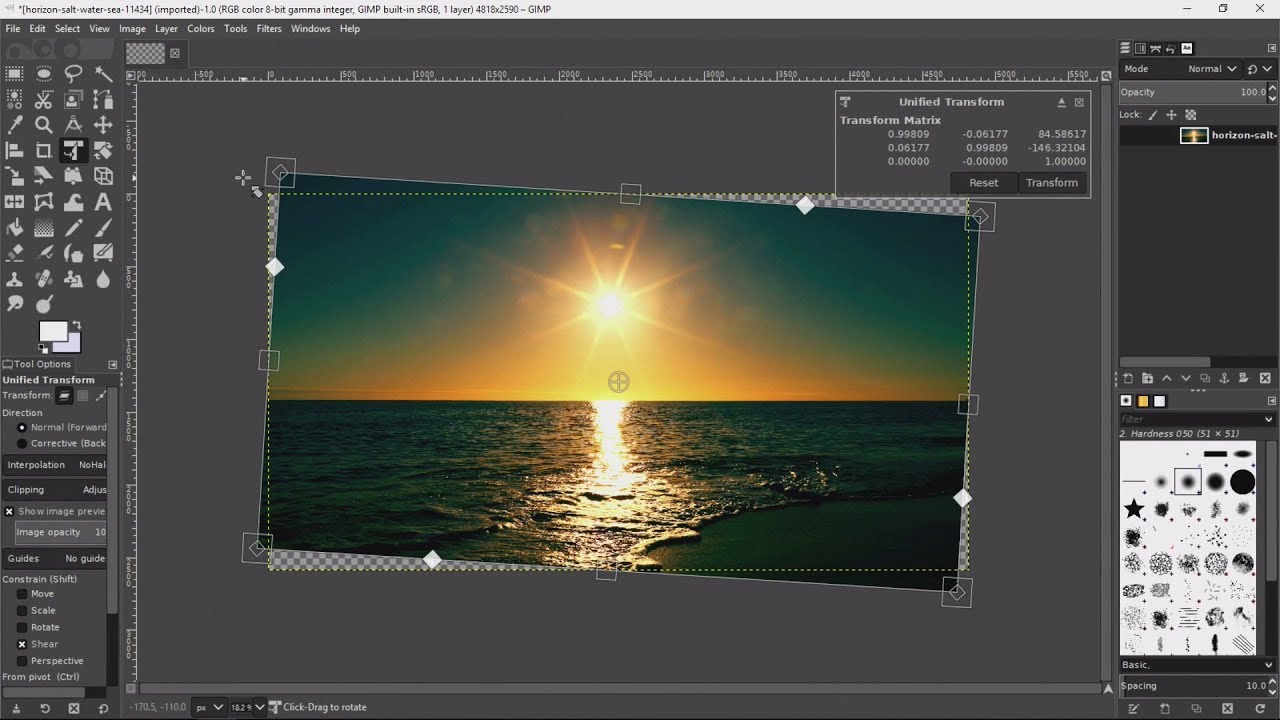
Task: Select the Scissors Select tool
Action: 44,100
